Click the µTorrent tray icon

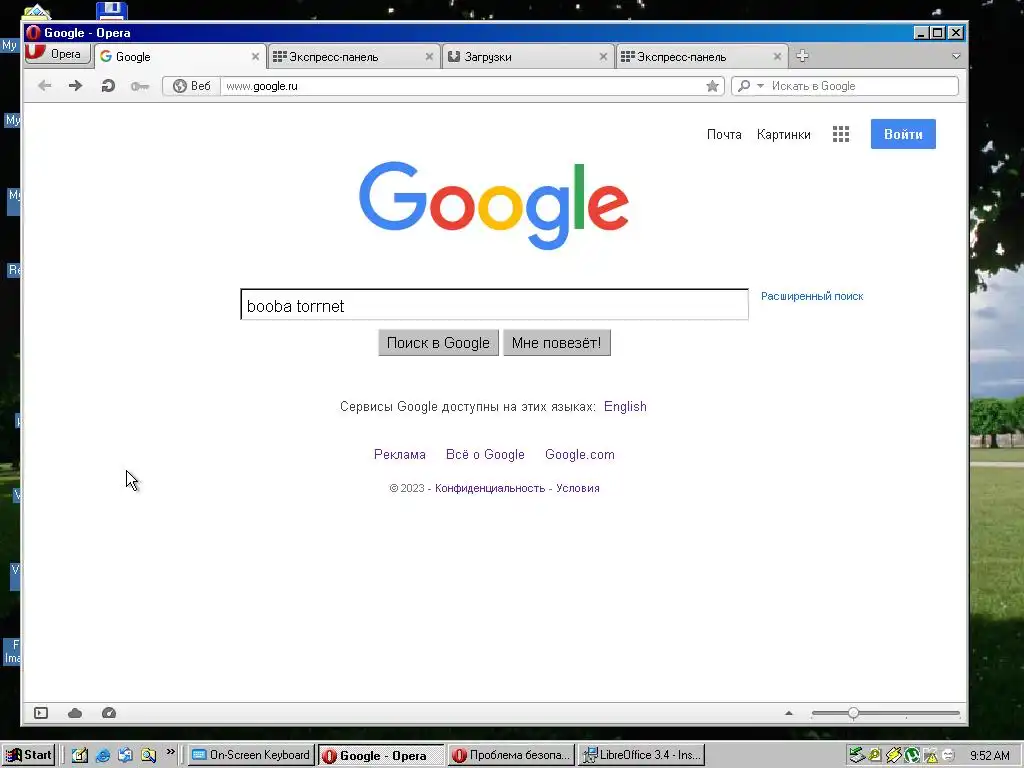912,756
